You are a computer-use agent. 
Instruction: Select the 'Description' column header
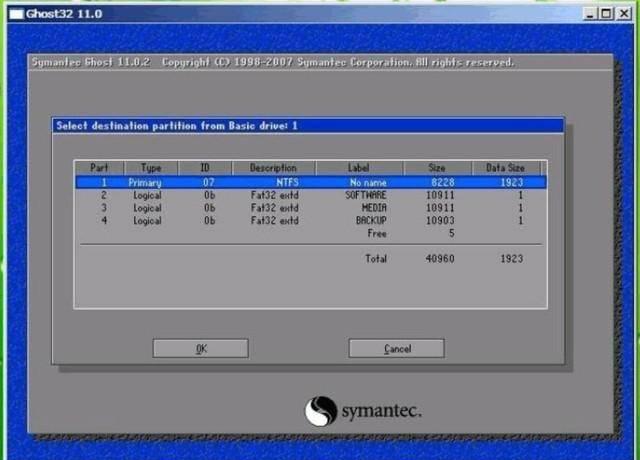(x=273, y=168)
